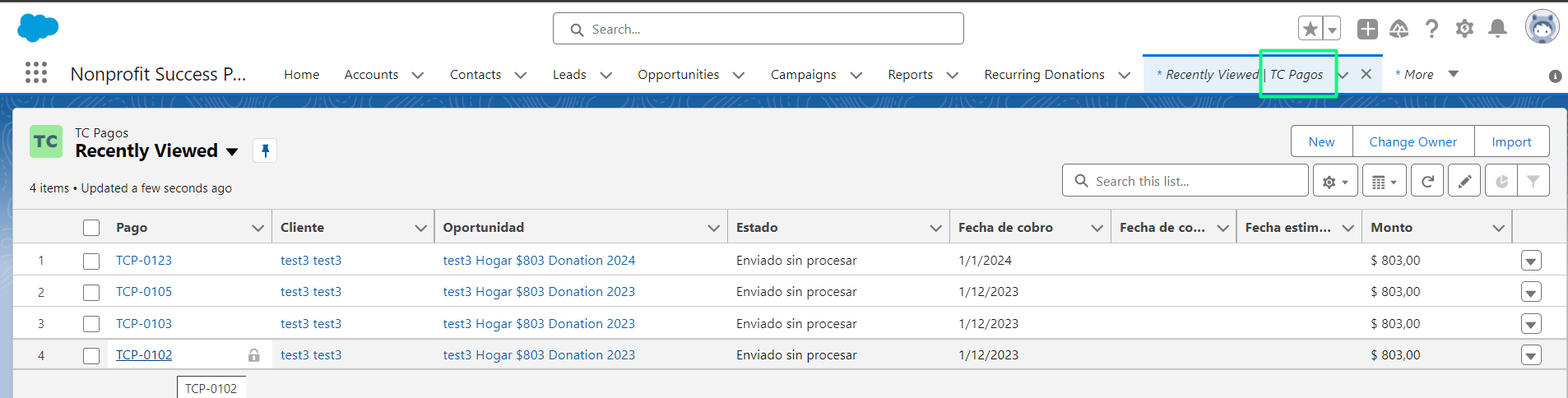The width and height of the screenshot is (1568, 398).
Task: Click the TC Pagos object icon
Action: (46, 141)
